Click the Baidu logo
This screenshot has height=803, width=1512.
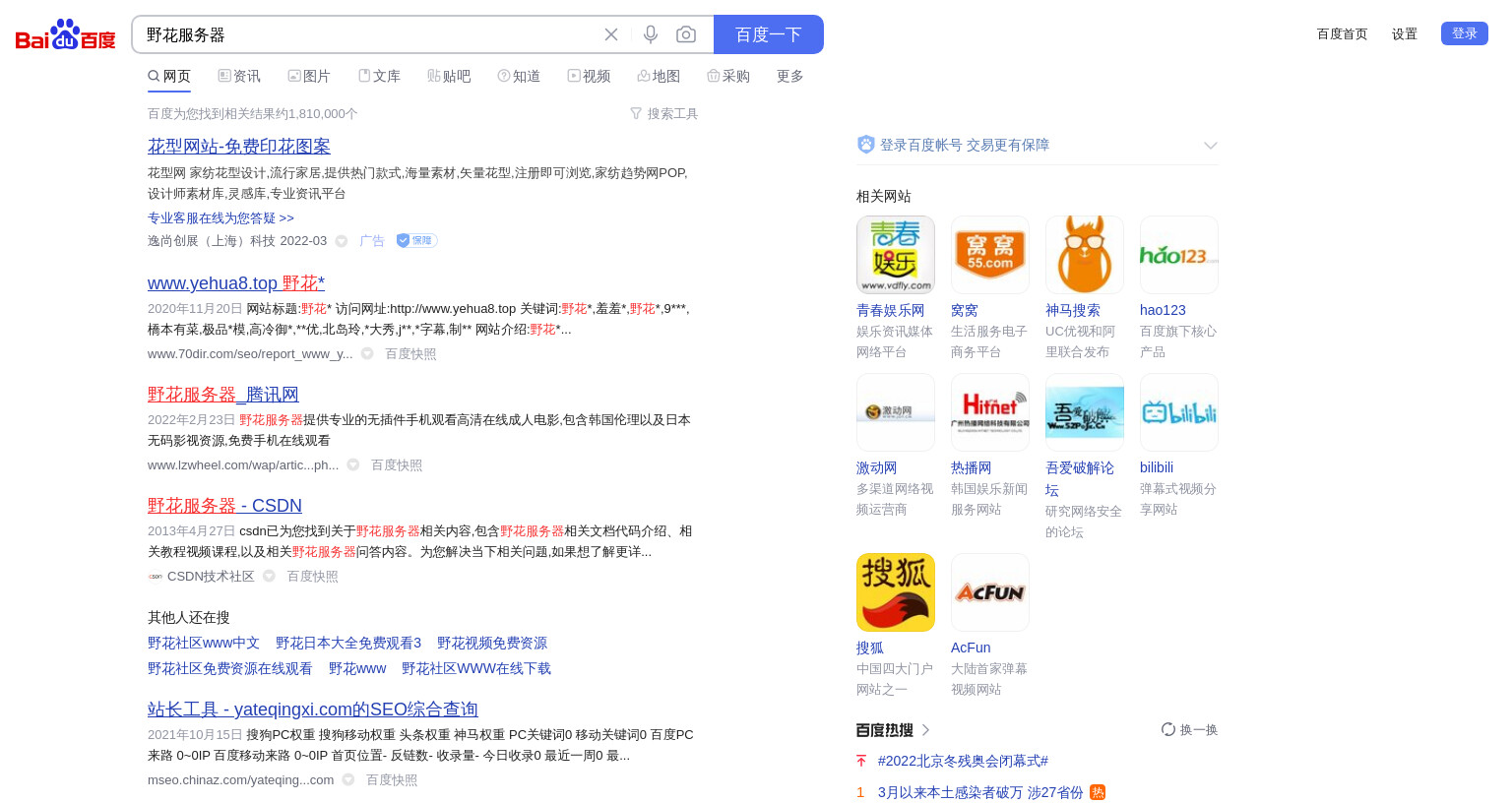[x=66, y=34]
